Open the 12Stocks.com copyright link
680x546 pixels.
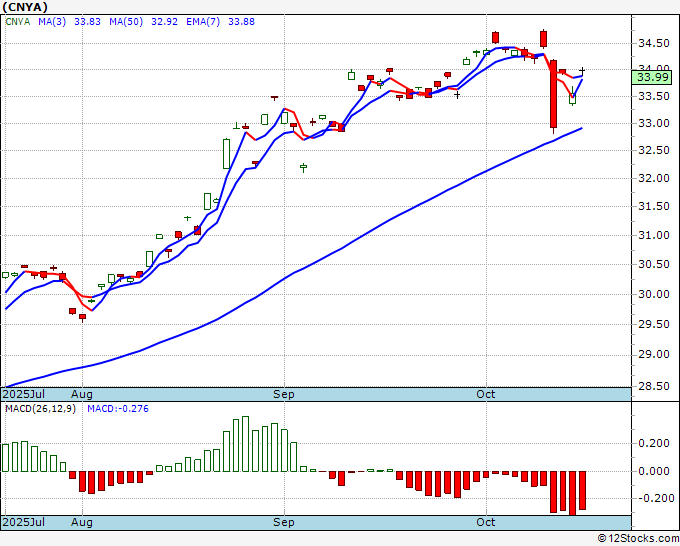638,539
